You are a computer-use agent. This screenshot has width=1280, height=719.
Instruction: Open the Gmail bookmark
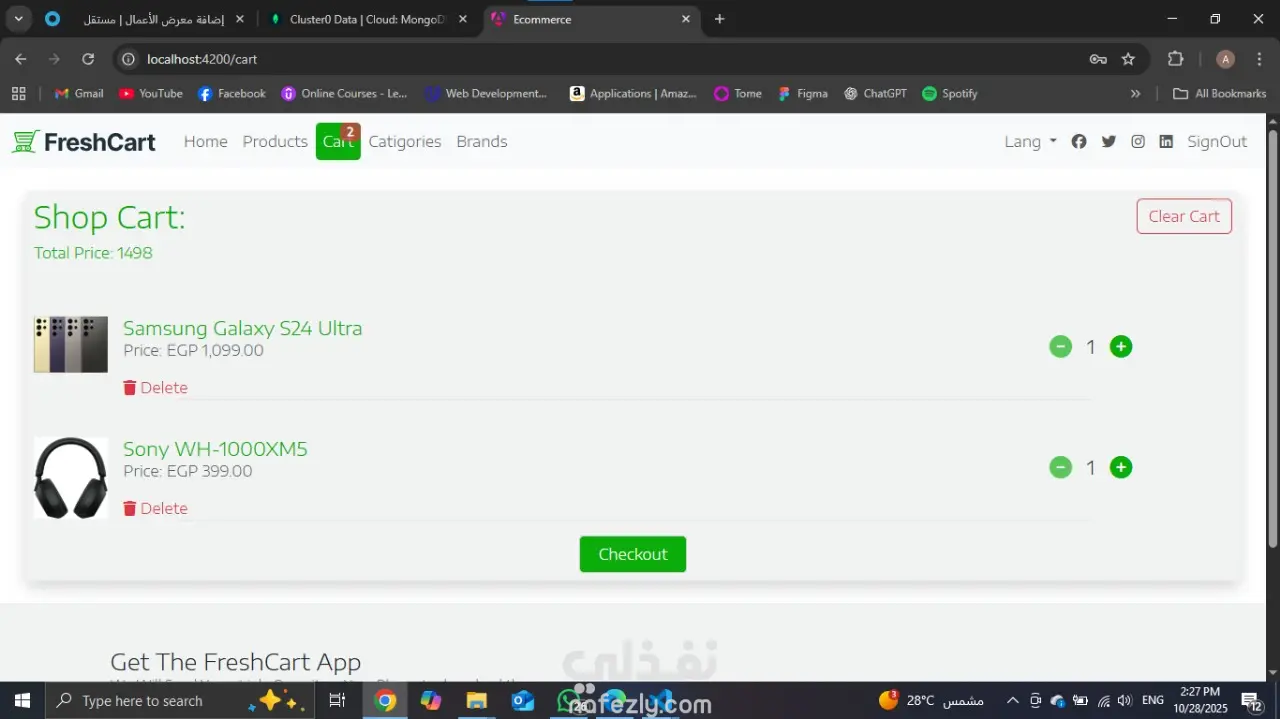[x=79, y=93]
